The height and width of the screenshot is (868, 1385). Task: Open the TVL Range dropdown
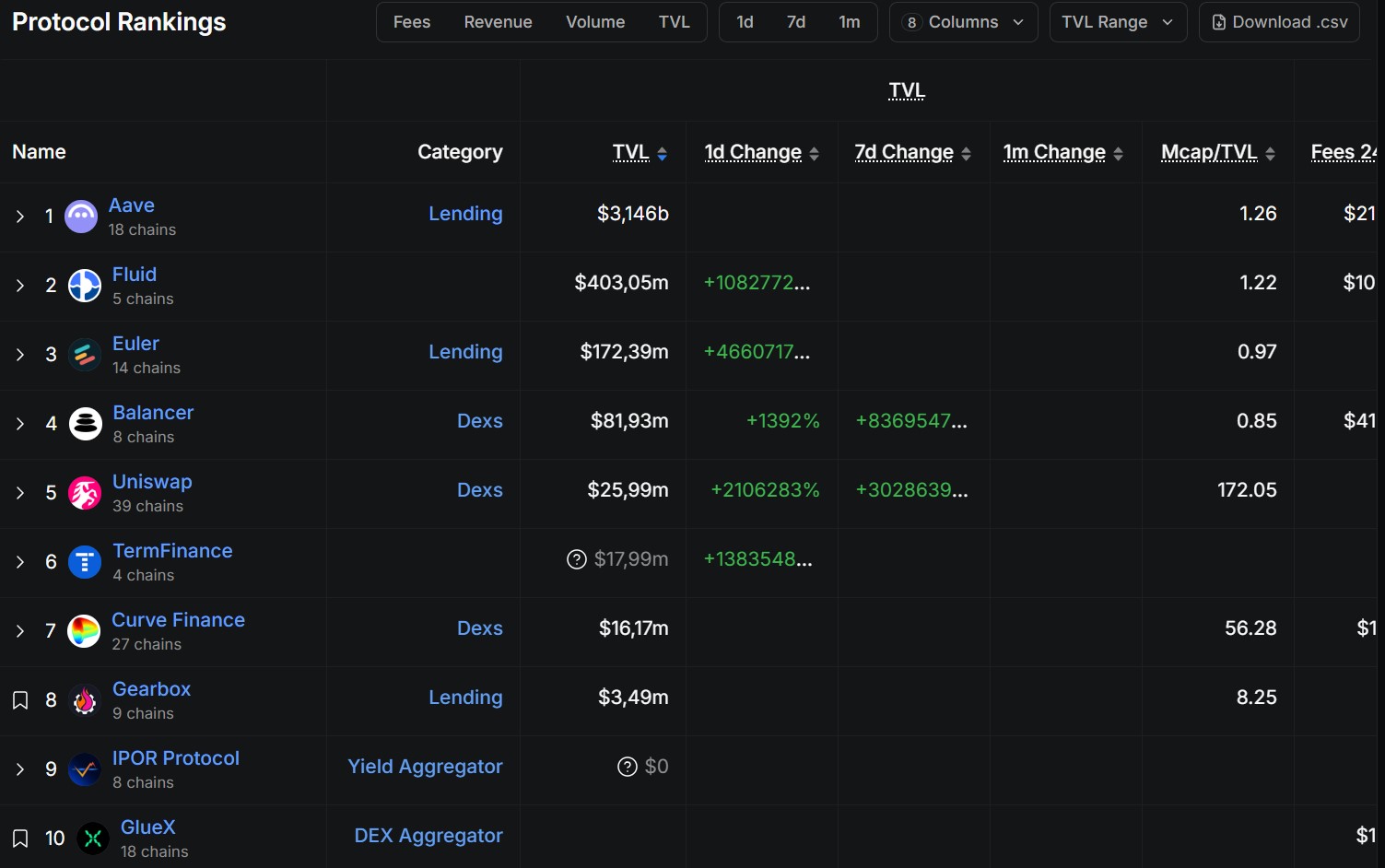tap(1117, 21)
